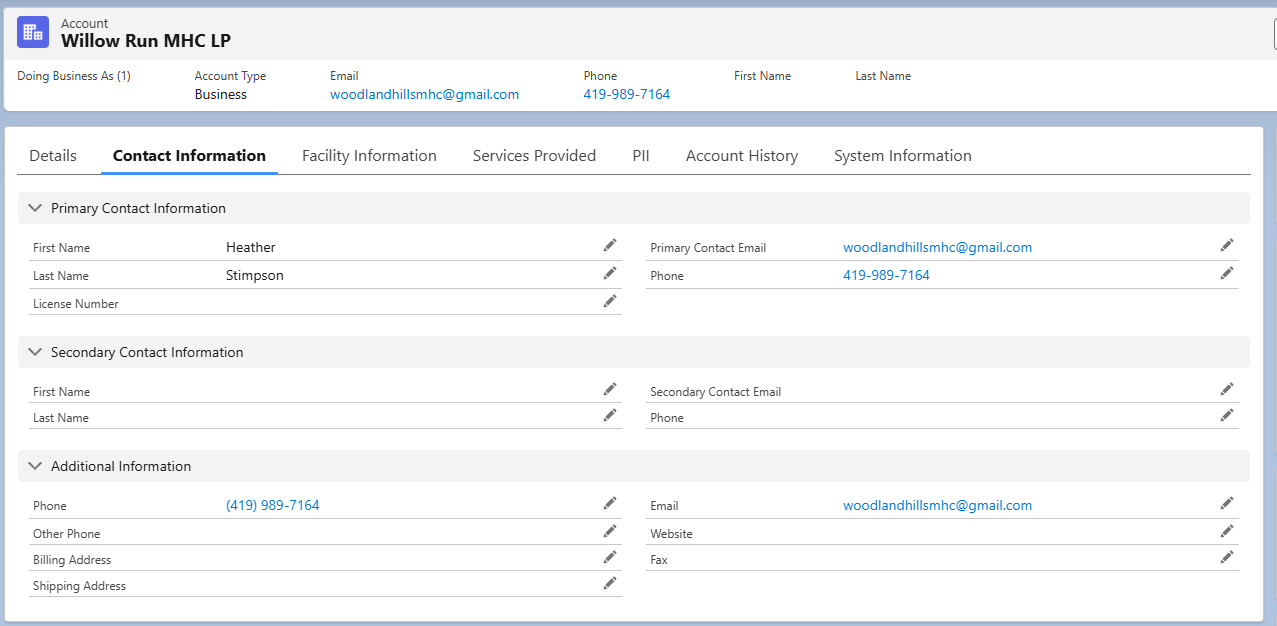Viewport: 1277px width, 626px height.
Task: Click the Doing Business As (1) label
Action: (74, 76)
